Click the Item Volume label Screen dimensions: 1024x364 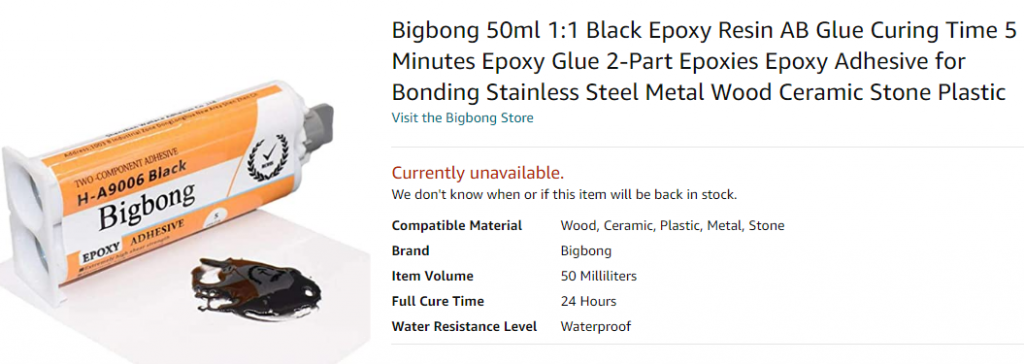coord(432,276)
